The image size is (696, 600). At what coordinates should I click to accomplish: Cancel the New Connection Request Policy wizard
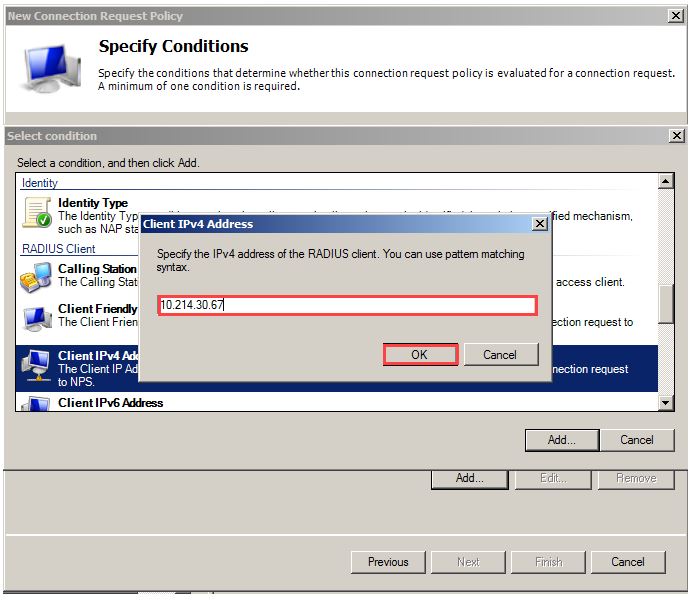pyautogui.click(x=628, y=561)
